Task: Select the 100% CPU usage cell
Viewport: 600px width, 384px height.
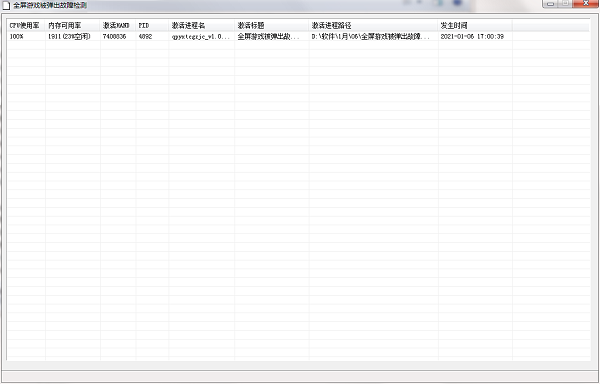Action: pos(26,36)
